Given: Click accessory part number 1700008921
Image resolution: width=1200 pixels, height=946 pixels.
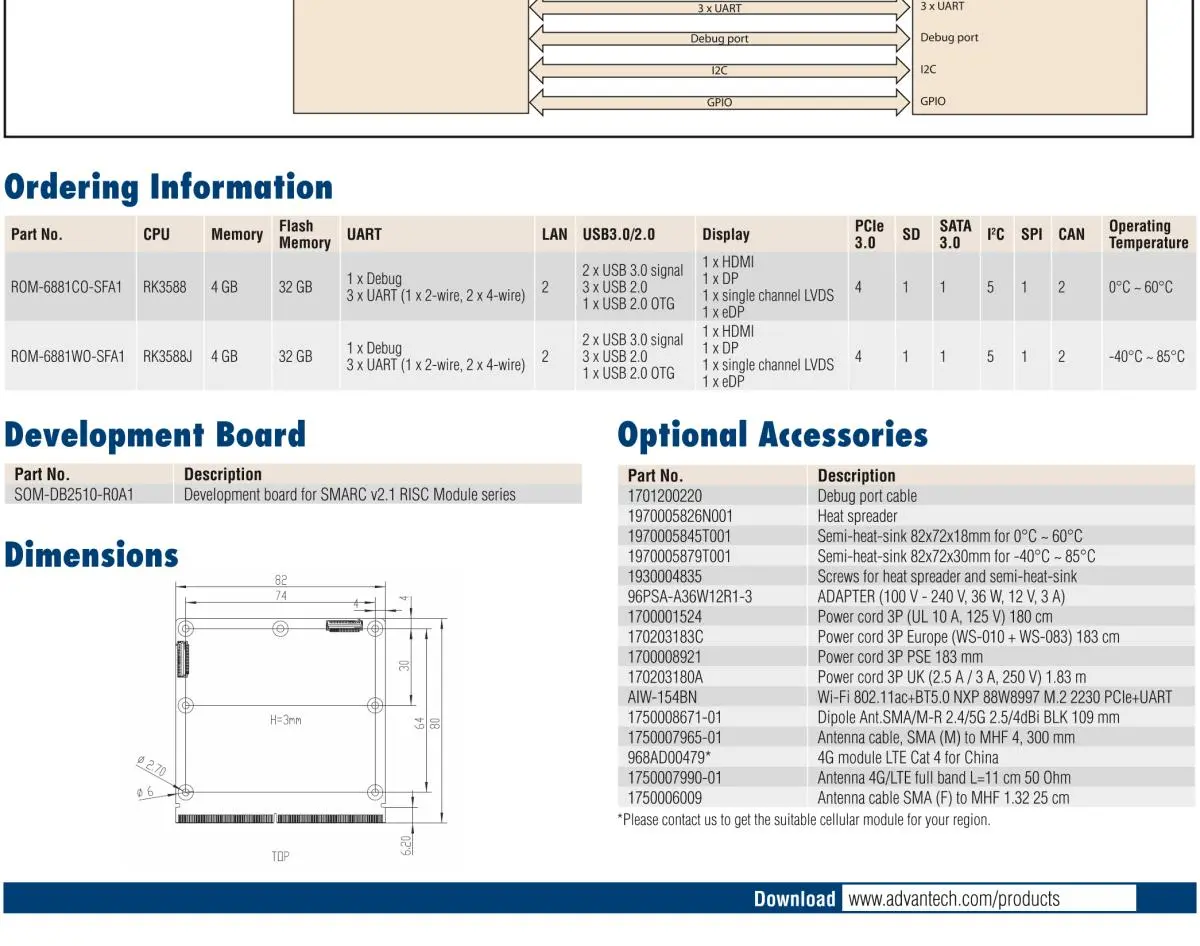Looking at the screenshot, I should [665, 656].
